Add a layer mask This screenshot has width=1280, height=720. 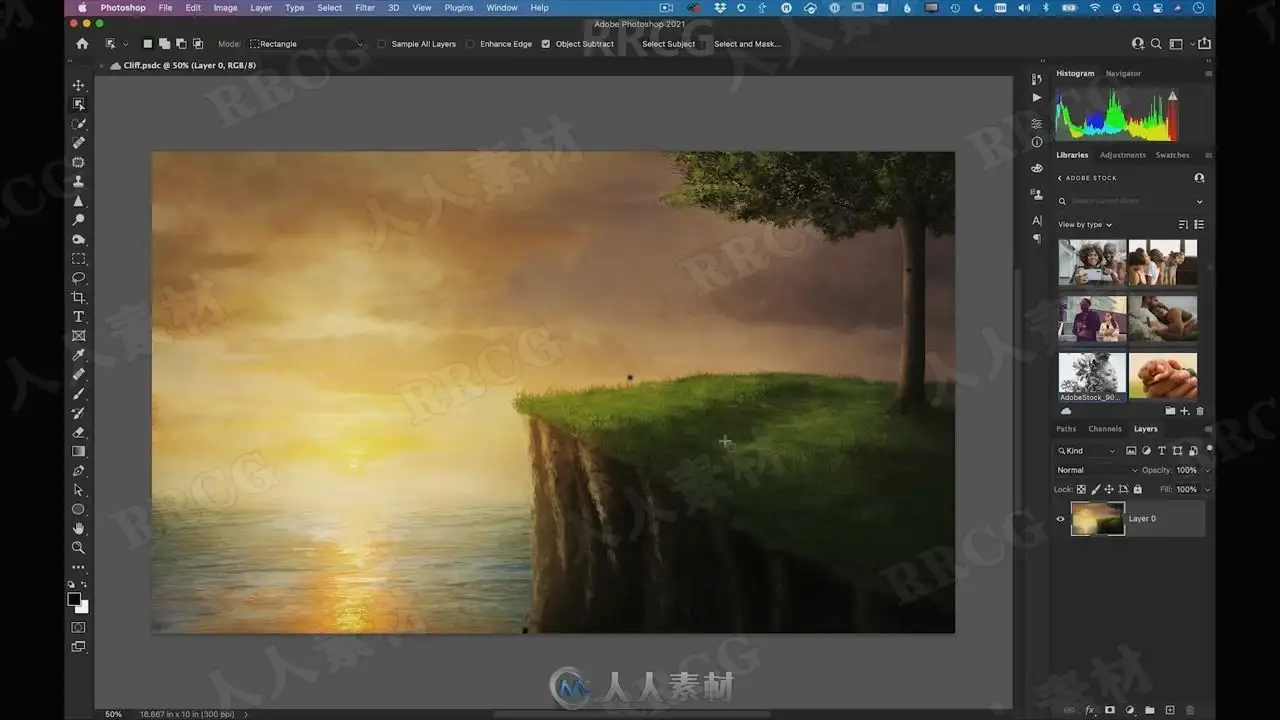(x=1109, y=710)
